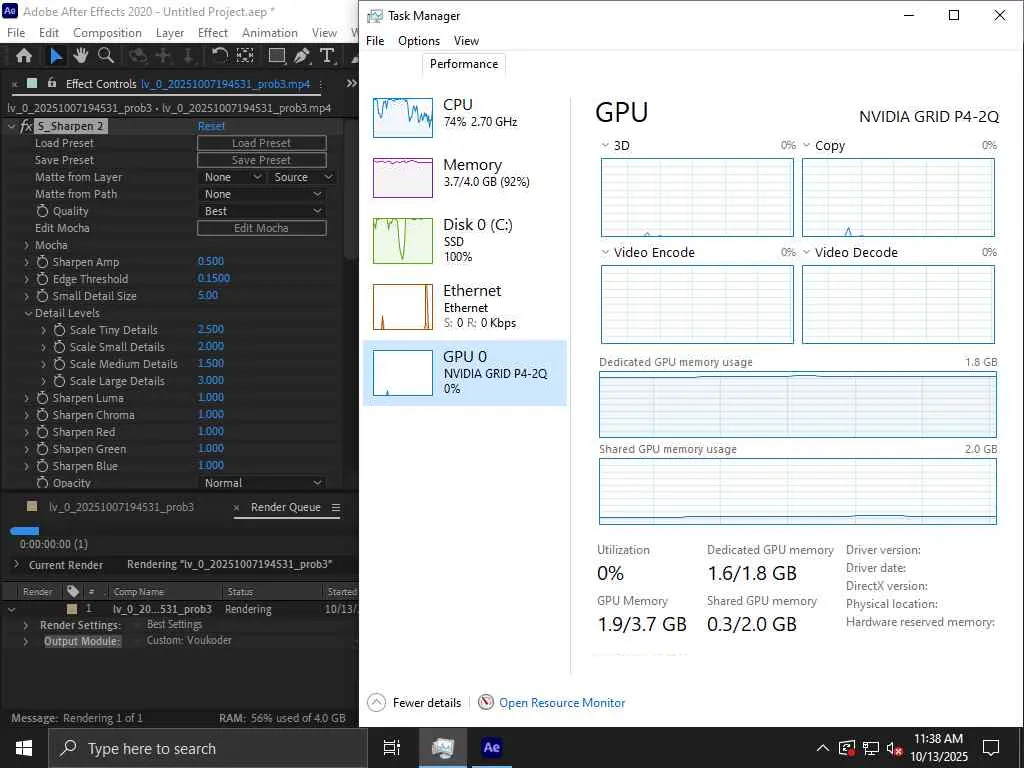
Task: Click the fx icon beside S_Sharpen 2
Action: pyautogui.click(x=26, y=126)
